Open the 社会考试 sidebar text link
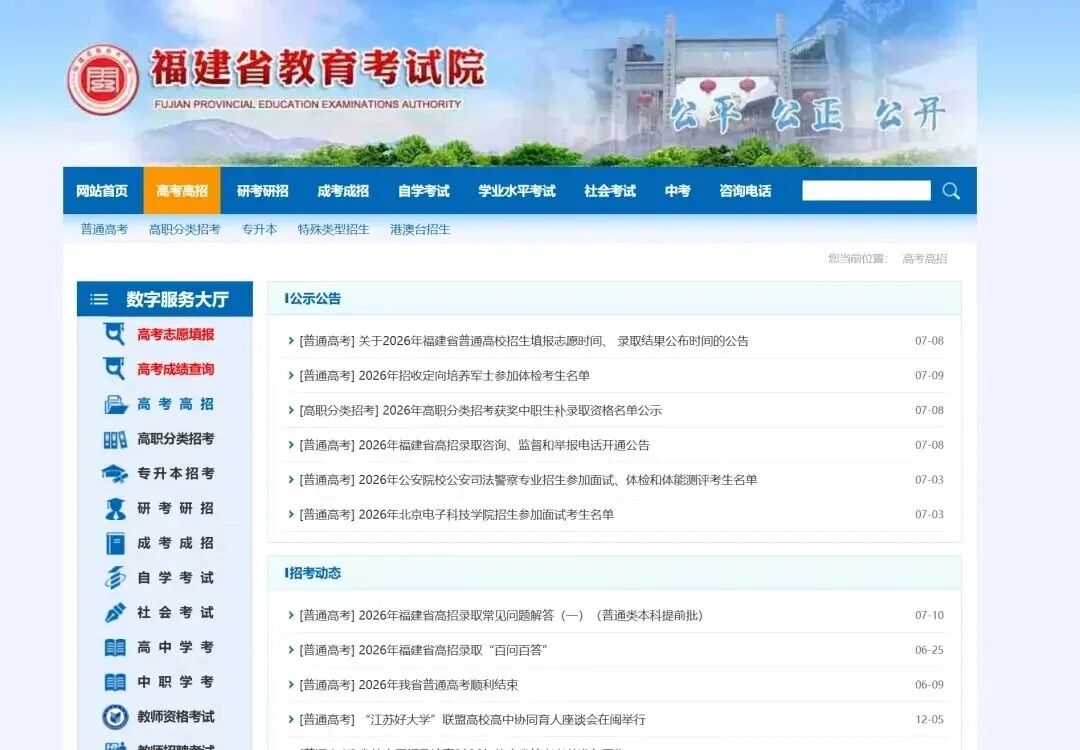The image size is (1080, 750). [x=176, y=612]
